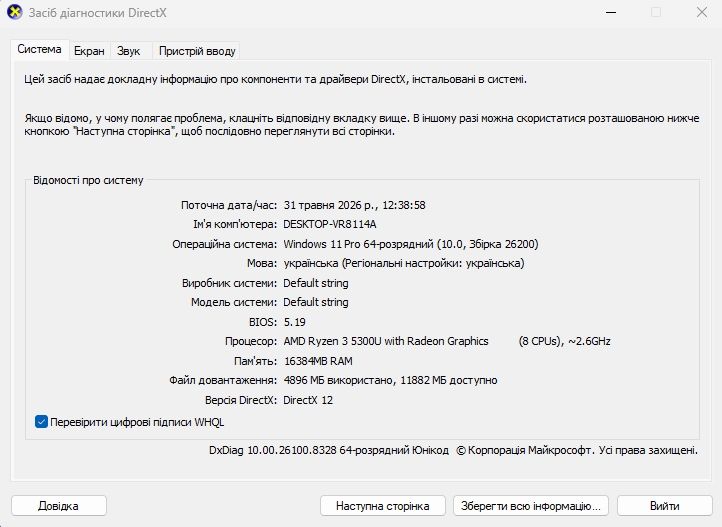Switch to the Екран tab

pos(89,51)
